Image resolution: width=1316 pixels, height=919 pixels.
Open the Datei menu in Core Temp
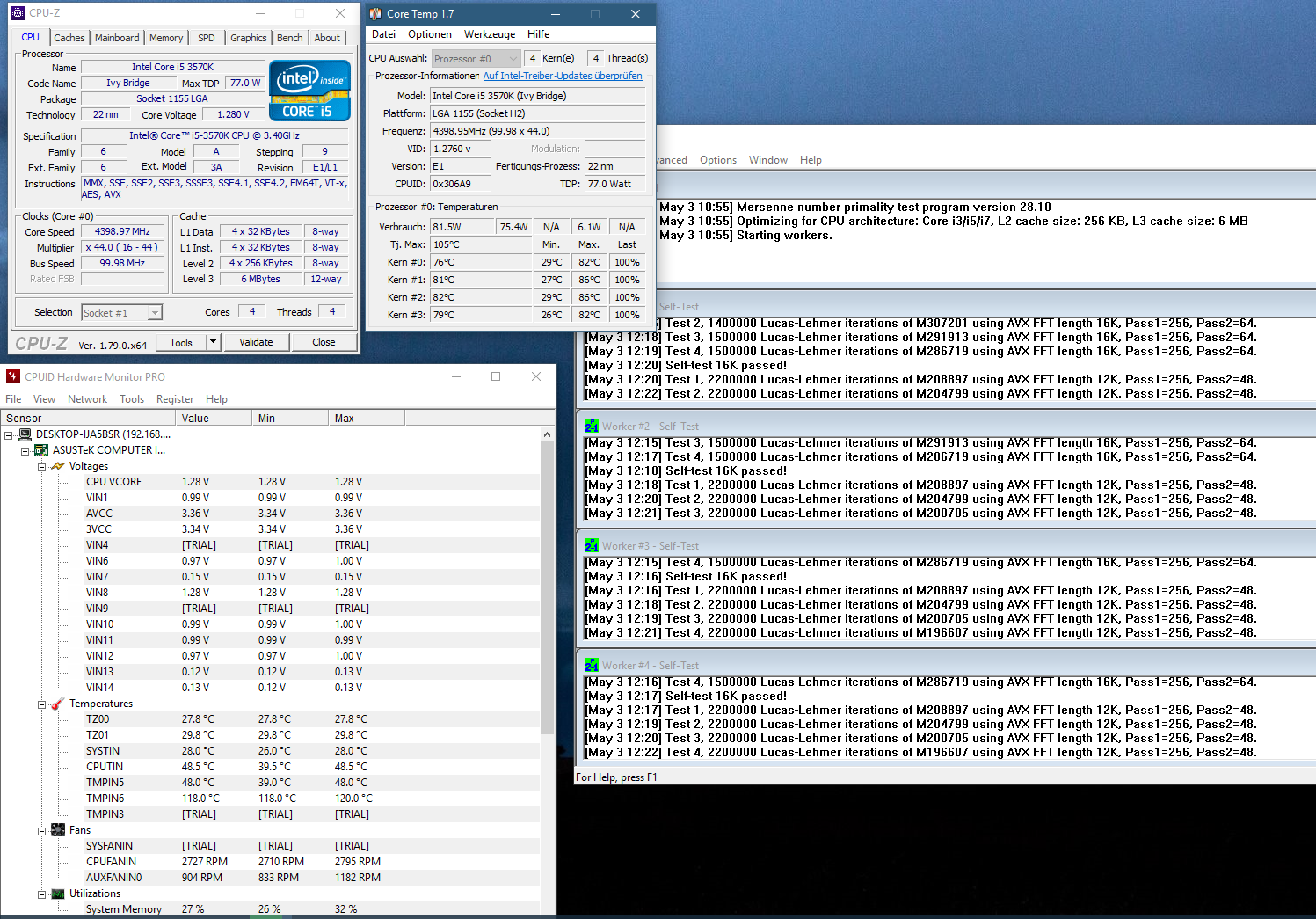pos(384,34)
